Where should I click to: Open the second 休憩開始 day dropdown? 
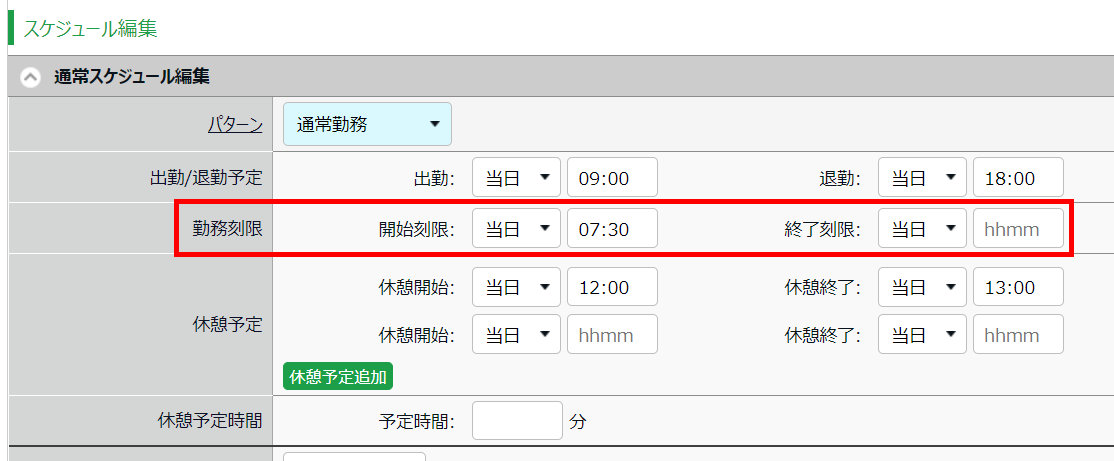coord(516,334)
